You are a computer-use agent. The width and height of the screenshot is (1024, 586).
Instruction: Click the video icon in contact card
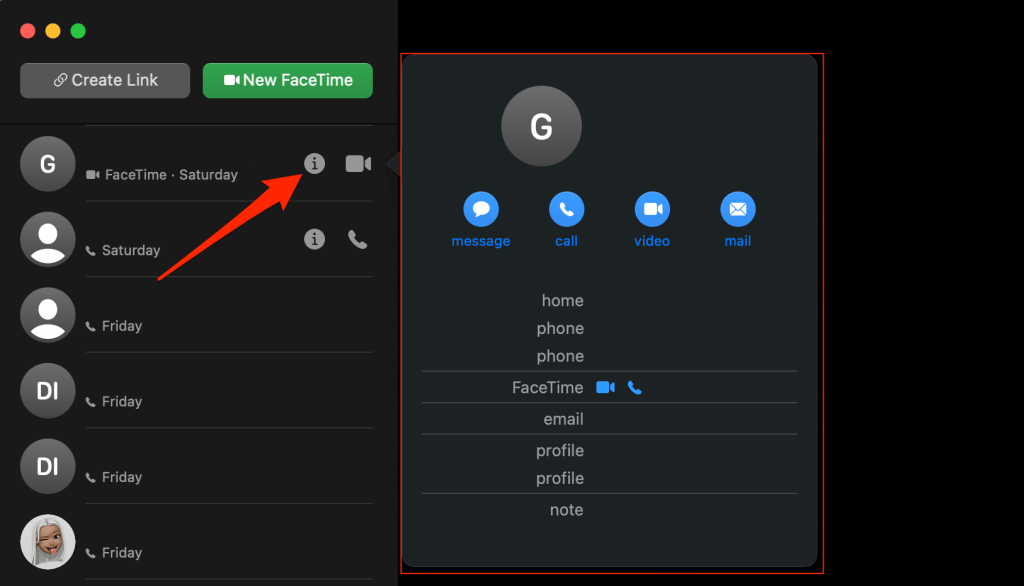point(652,209)
